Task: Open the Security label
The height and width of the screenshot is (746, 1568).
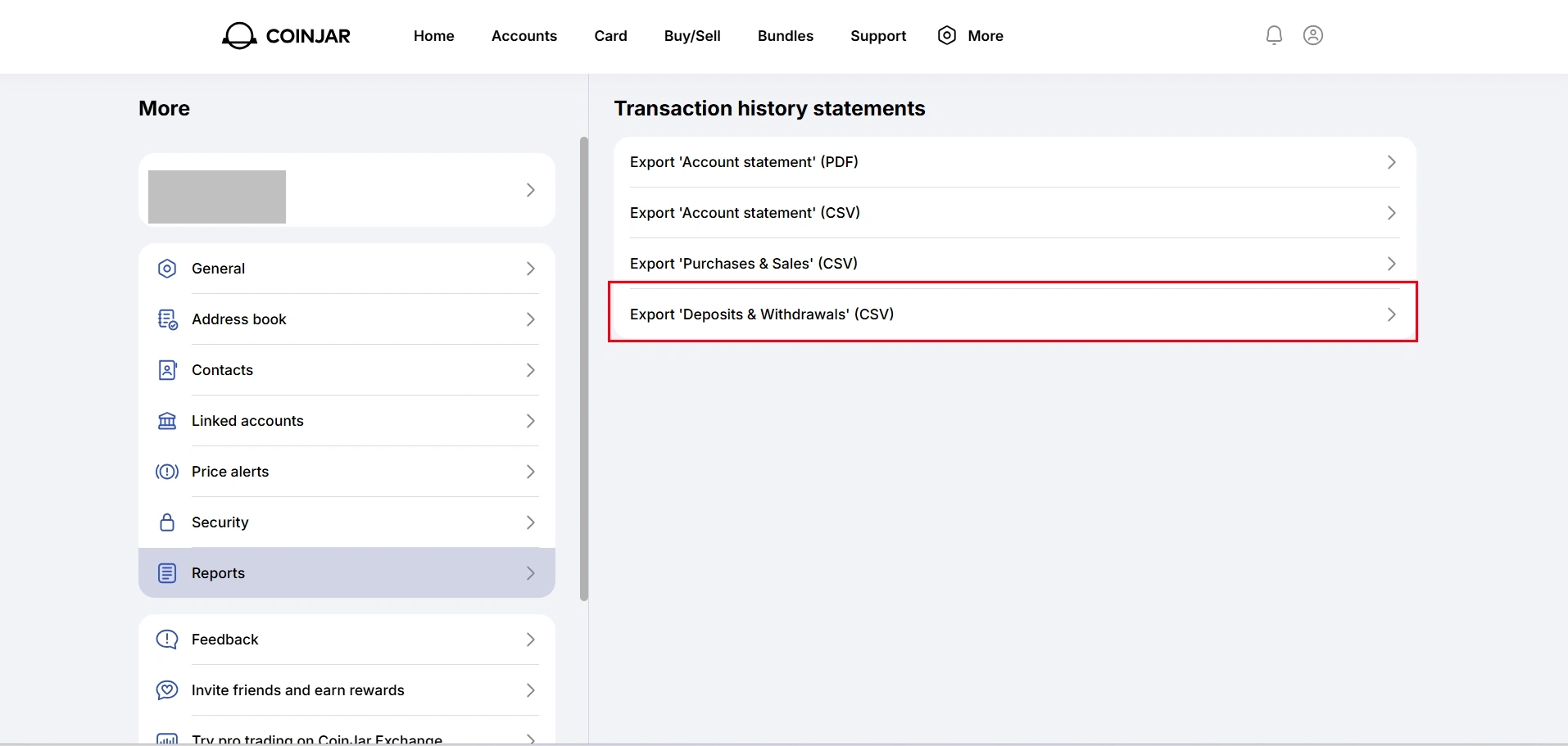Action: 220,522
